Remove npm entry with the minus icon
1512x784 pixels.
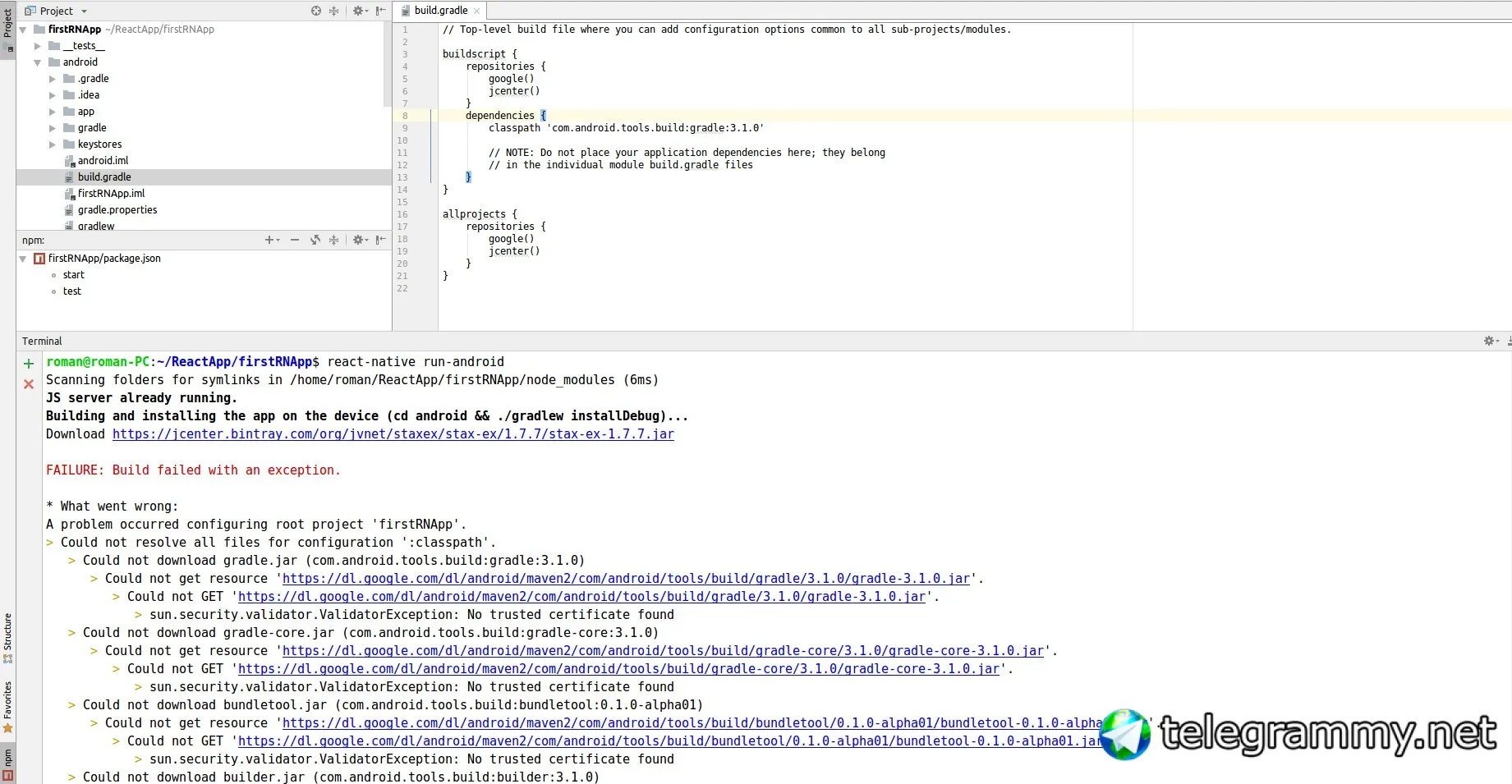coord(295,240)
